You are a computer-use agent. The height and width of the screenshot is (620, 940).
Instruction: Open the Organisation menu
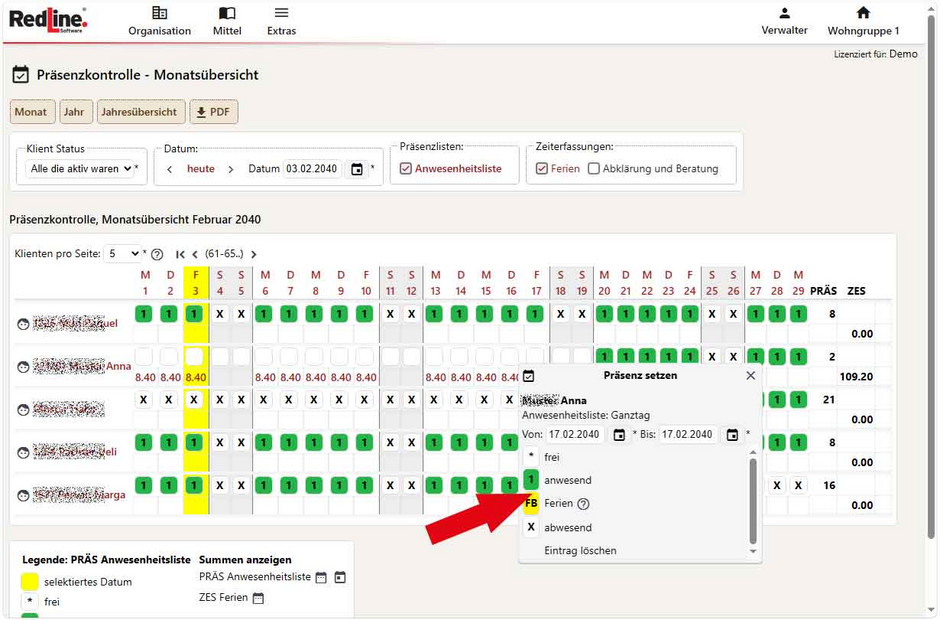pos(159,21)
